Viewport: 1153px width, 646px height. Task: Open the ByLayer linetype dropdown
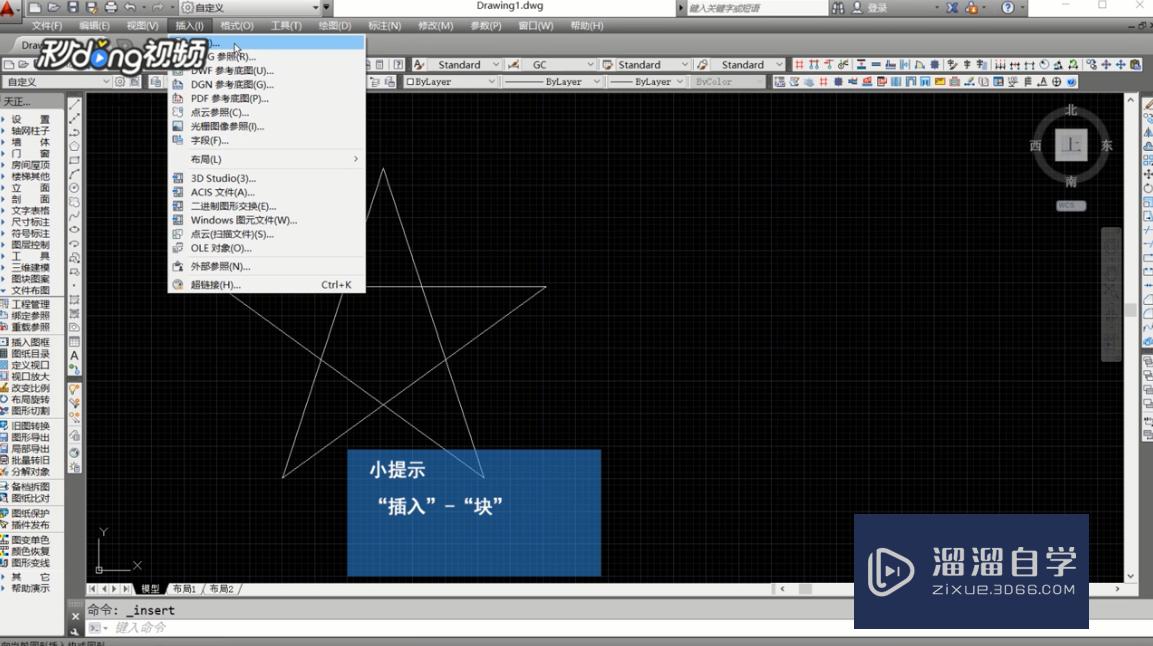[596, 82]
